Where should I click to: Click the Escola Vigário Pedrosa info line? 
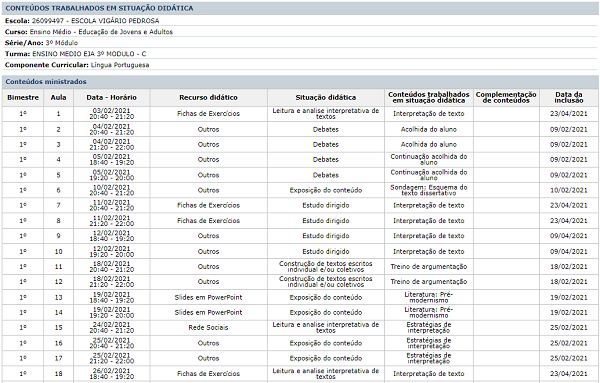coord(82,21)
